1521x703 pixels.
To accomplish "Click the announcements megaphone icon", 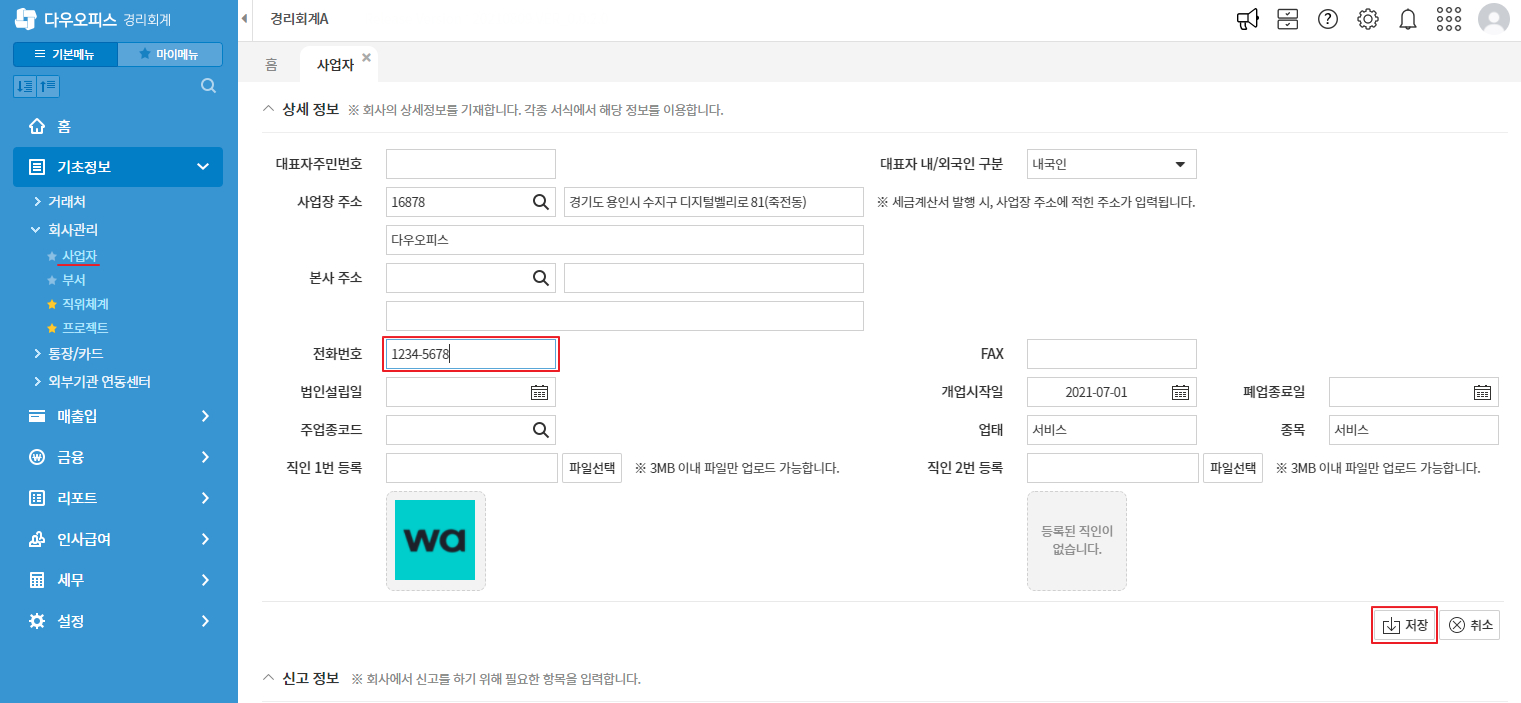I will 1247,18.
